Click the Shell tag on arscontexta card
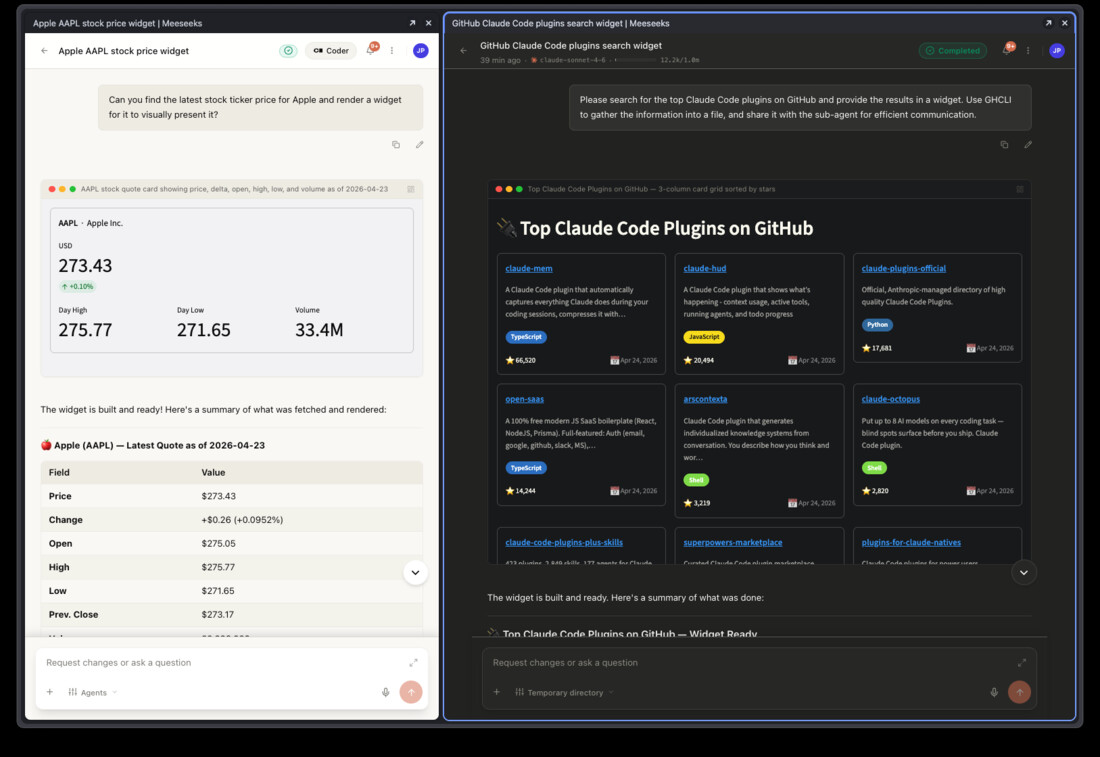The image size is (1100, 757). tap(696, 480)
